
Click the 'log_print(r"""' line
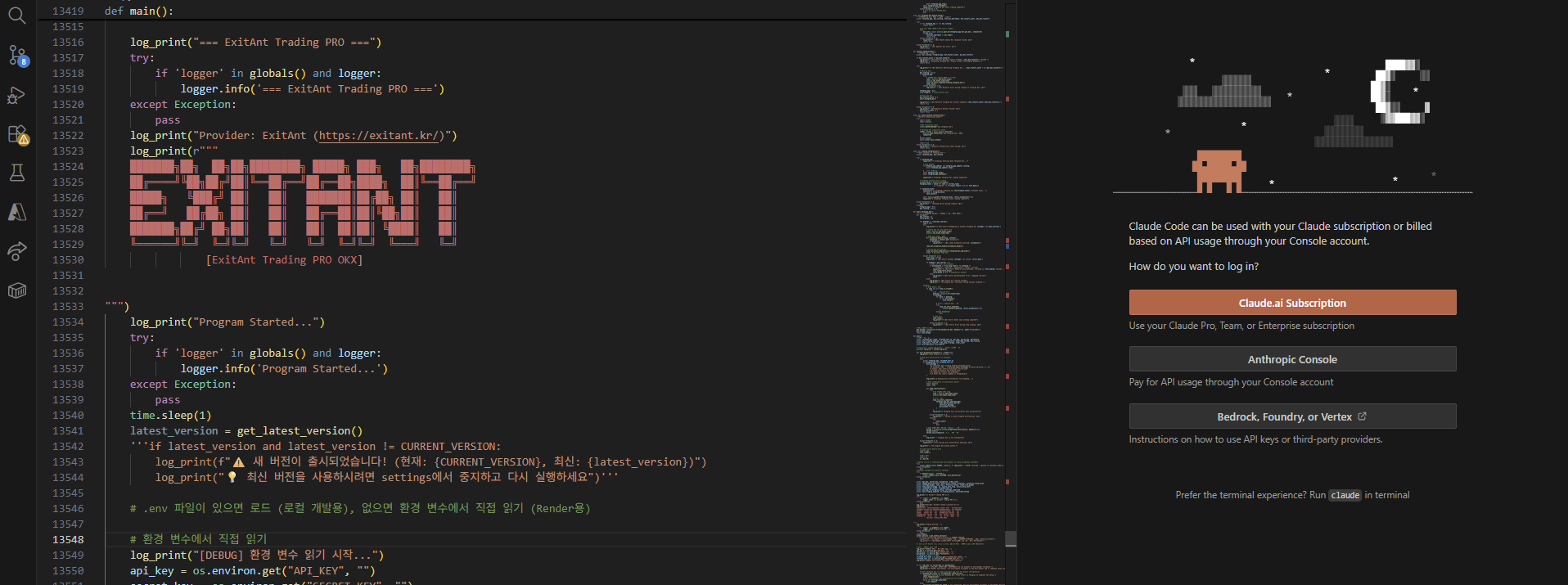[x=173, y=151]
